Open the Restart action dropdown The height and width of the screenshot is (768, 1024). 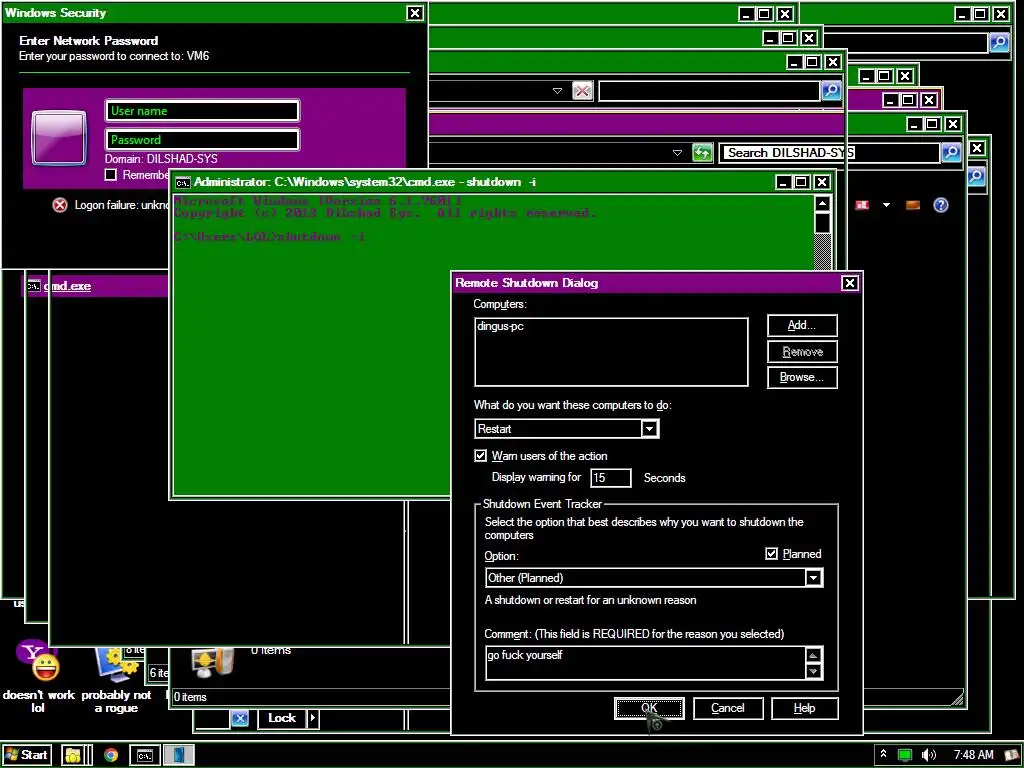[x=648, y=429]
